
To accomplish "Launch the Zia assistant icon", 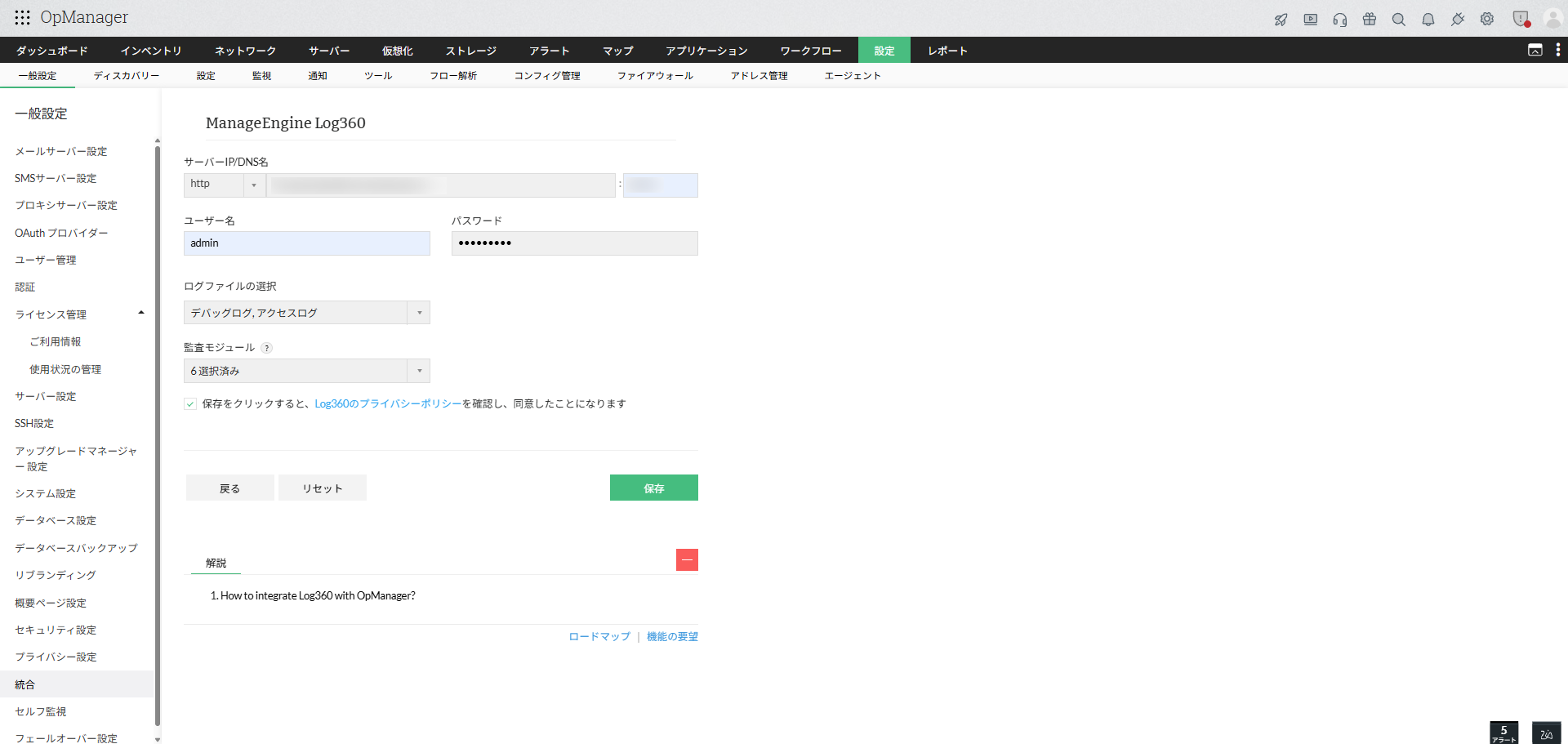I will pos(1546,733).
